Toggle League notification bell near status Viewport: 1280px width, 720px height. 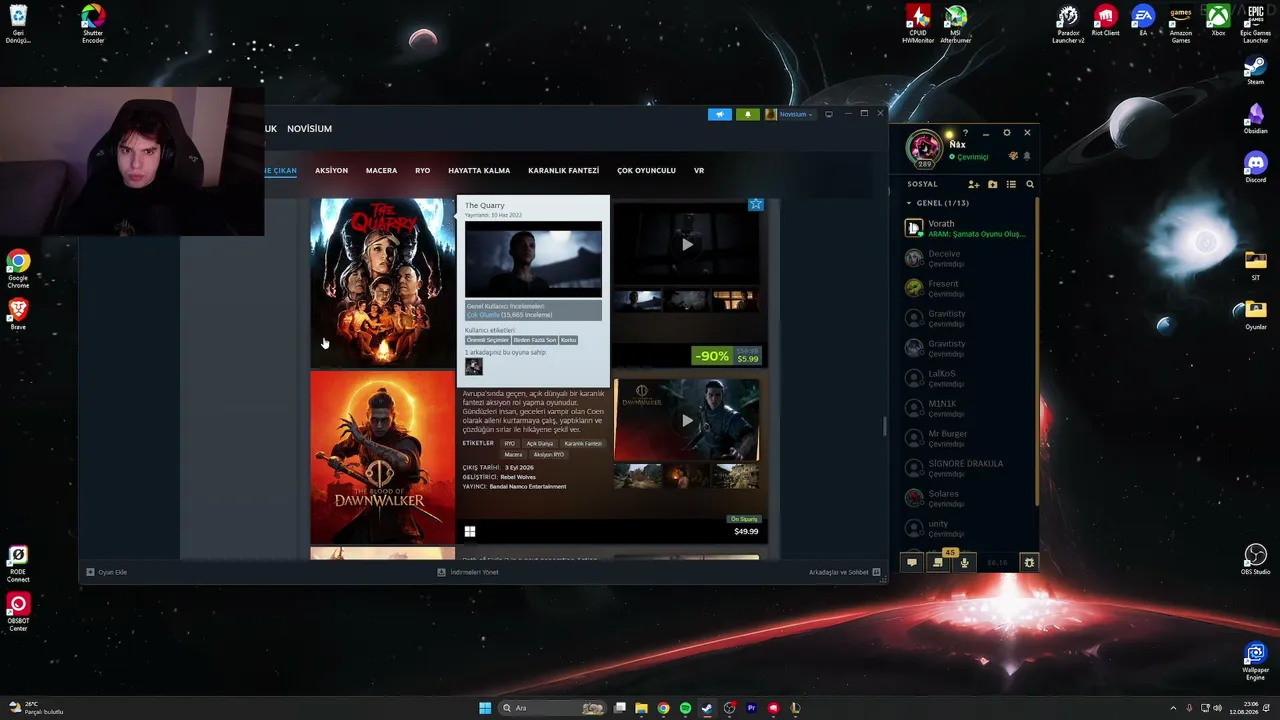click(x=1027, y=156)
